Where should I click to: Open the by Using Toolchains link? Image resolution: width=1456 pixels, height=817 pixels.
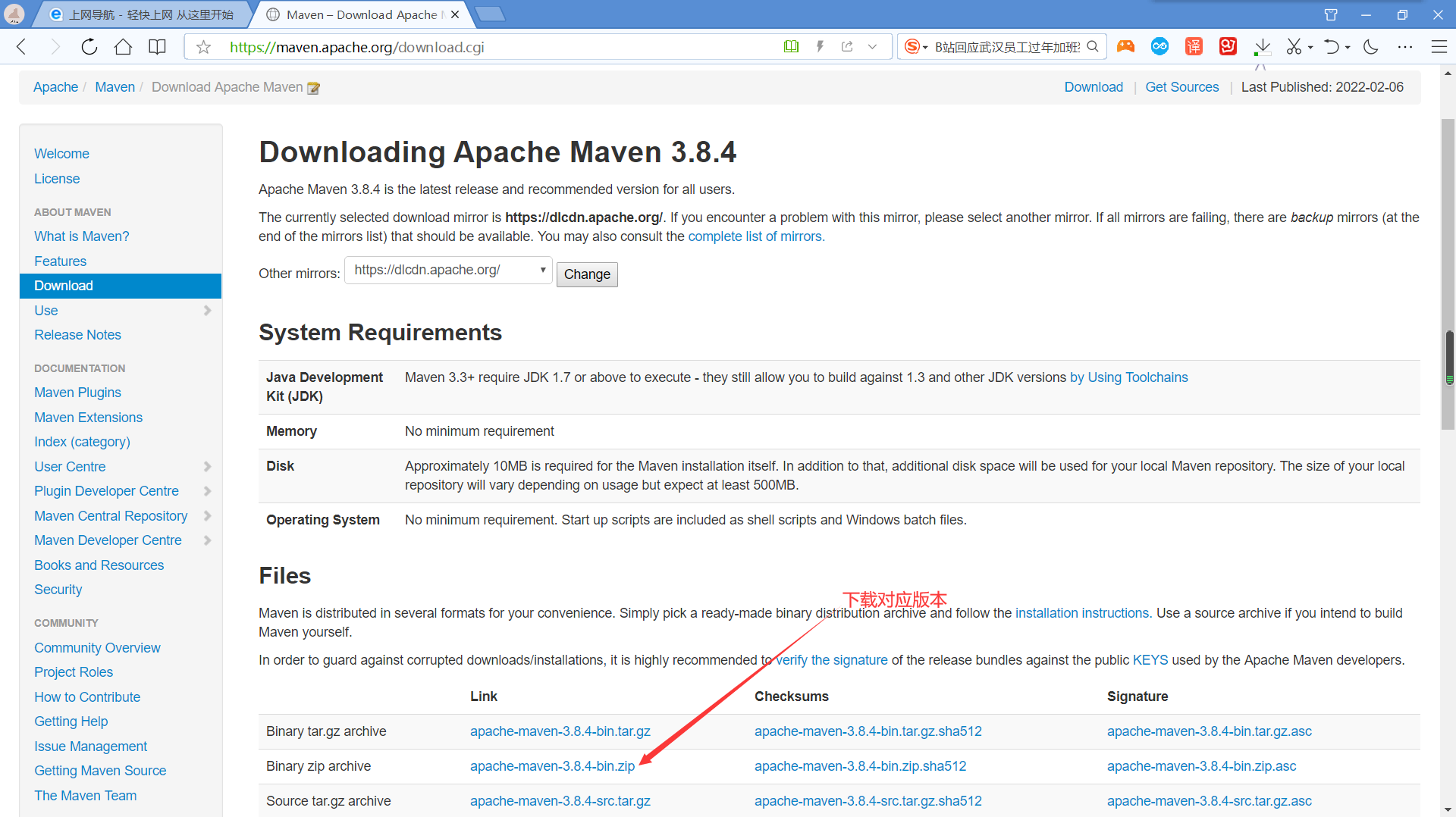[1129, 377]
